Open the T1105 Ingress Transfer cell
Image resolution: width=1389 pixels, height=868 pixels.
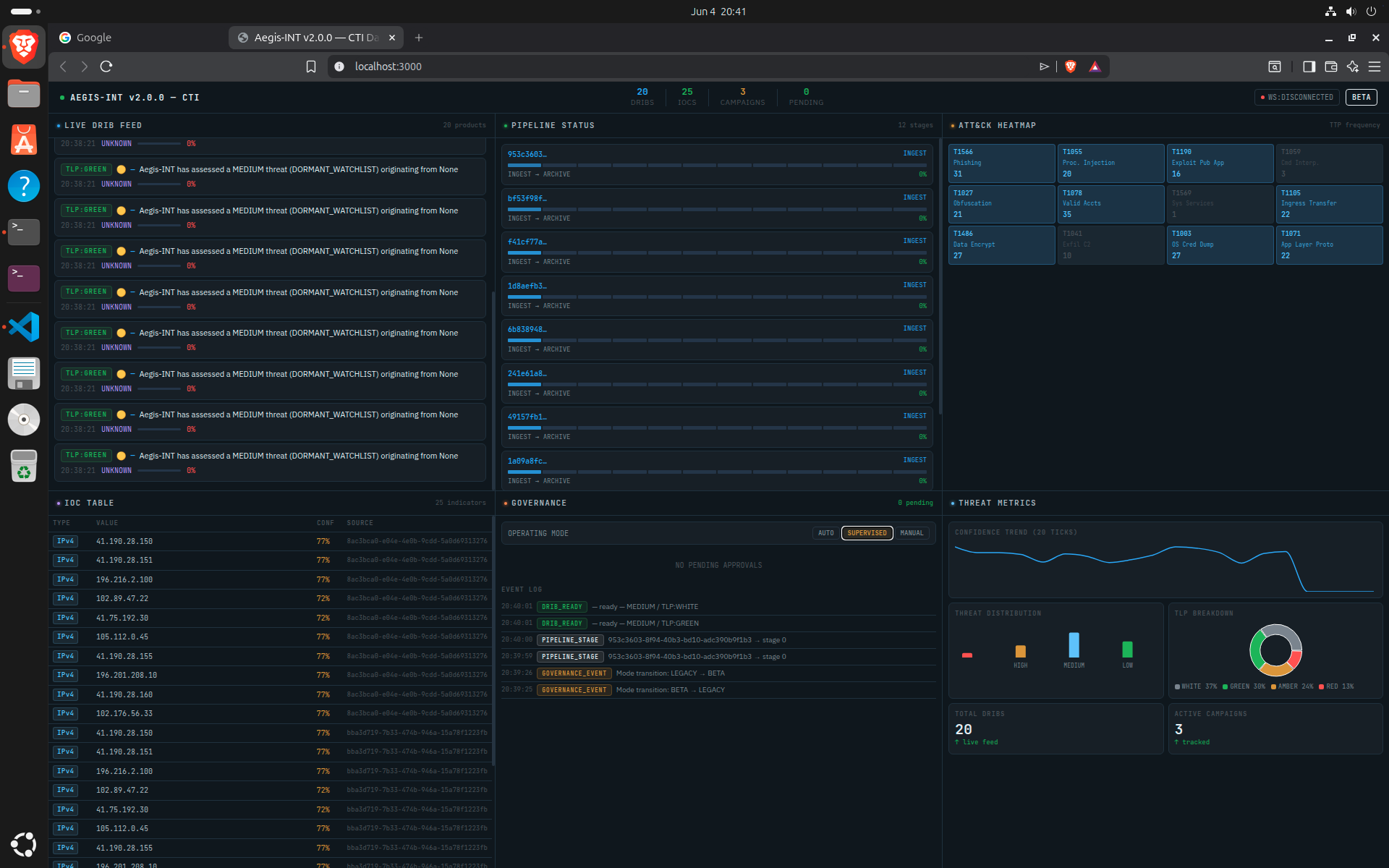[x=1329, y=204]
